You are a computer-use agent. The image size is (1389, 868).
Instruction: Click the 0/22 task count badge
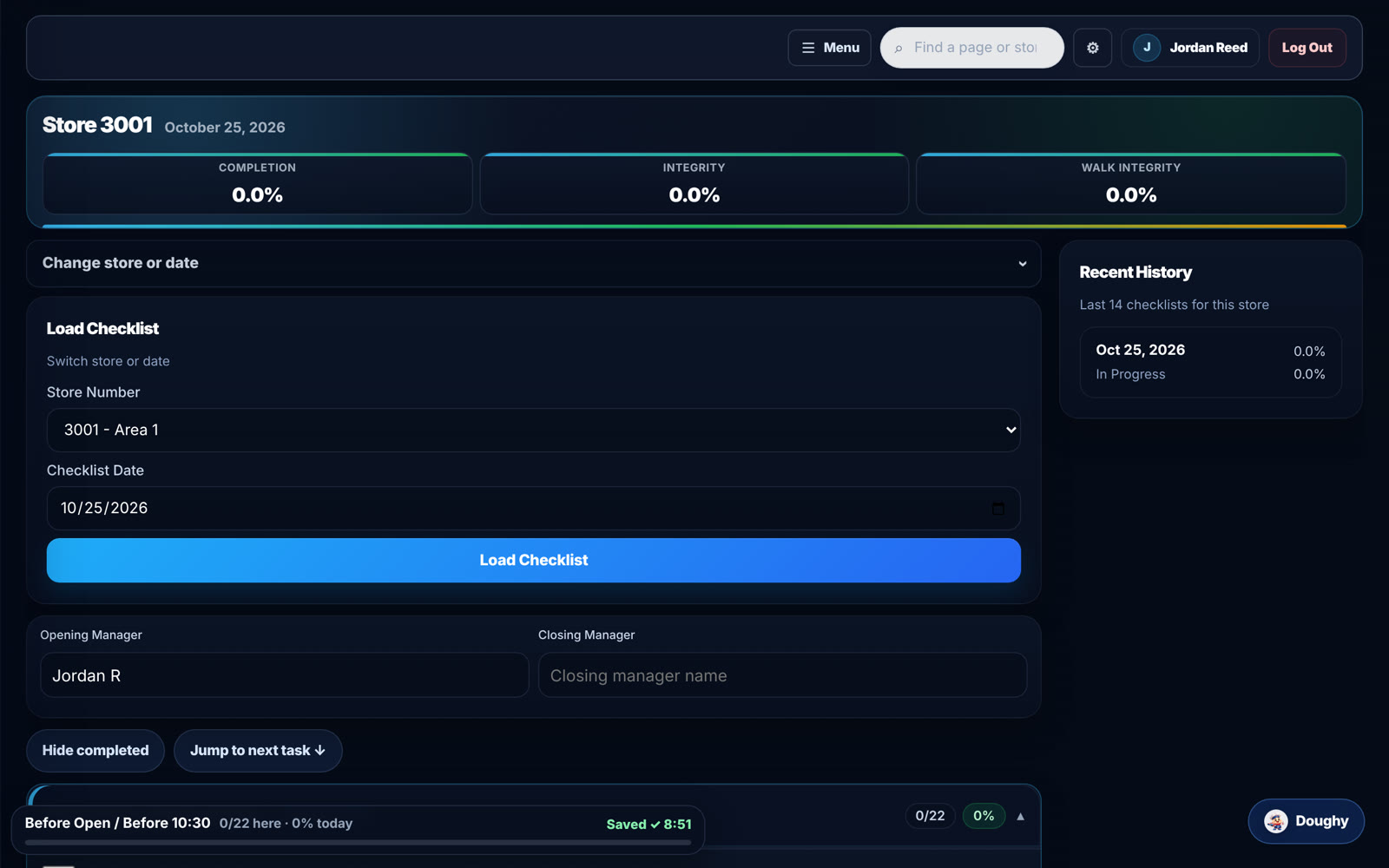click(x=930, y=816)
